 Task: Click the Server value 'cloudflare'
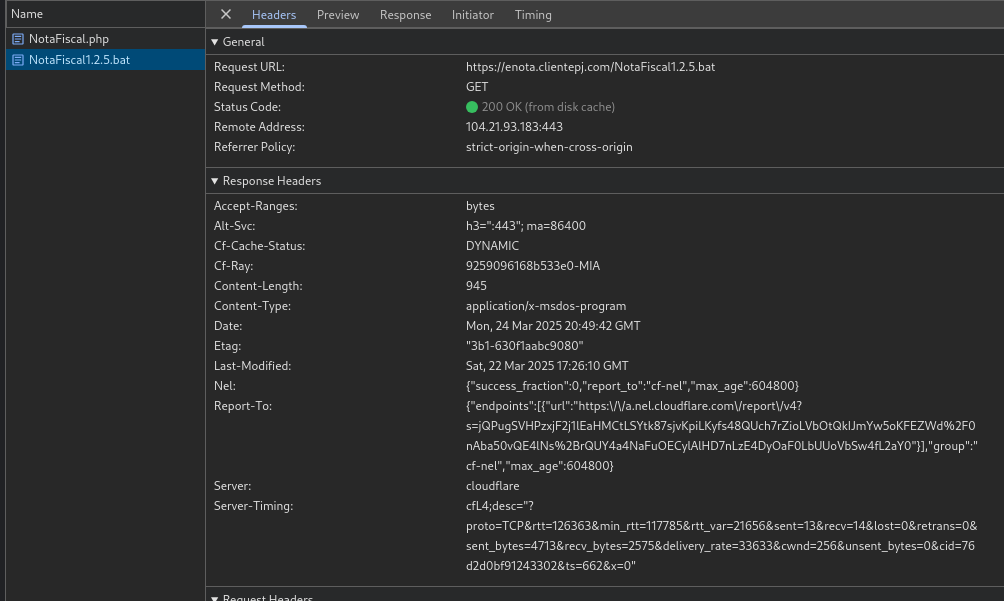(x=492, y=486)
